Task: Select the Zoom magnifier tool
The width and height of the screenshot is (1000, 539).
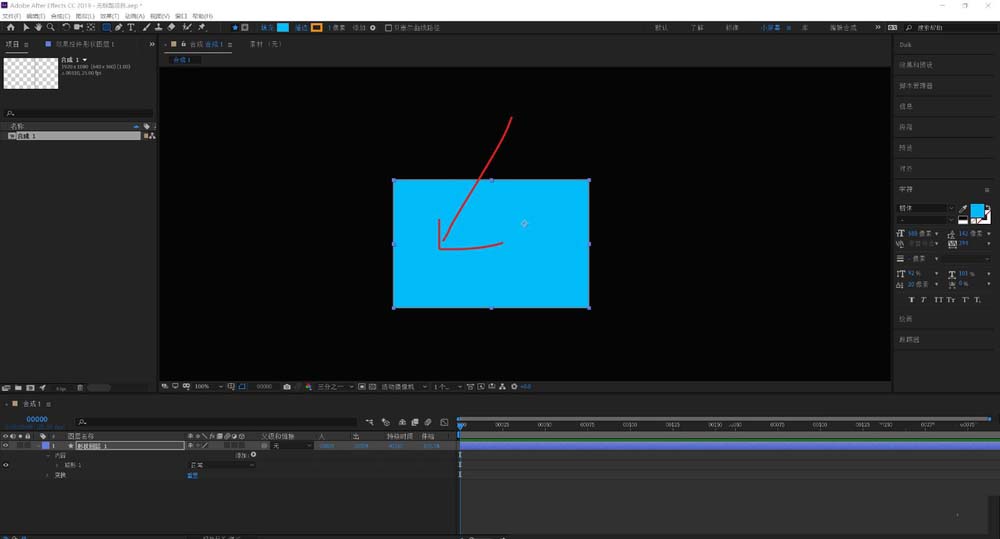Action: 50,27
